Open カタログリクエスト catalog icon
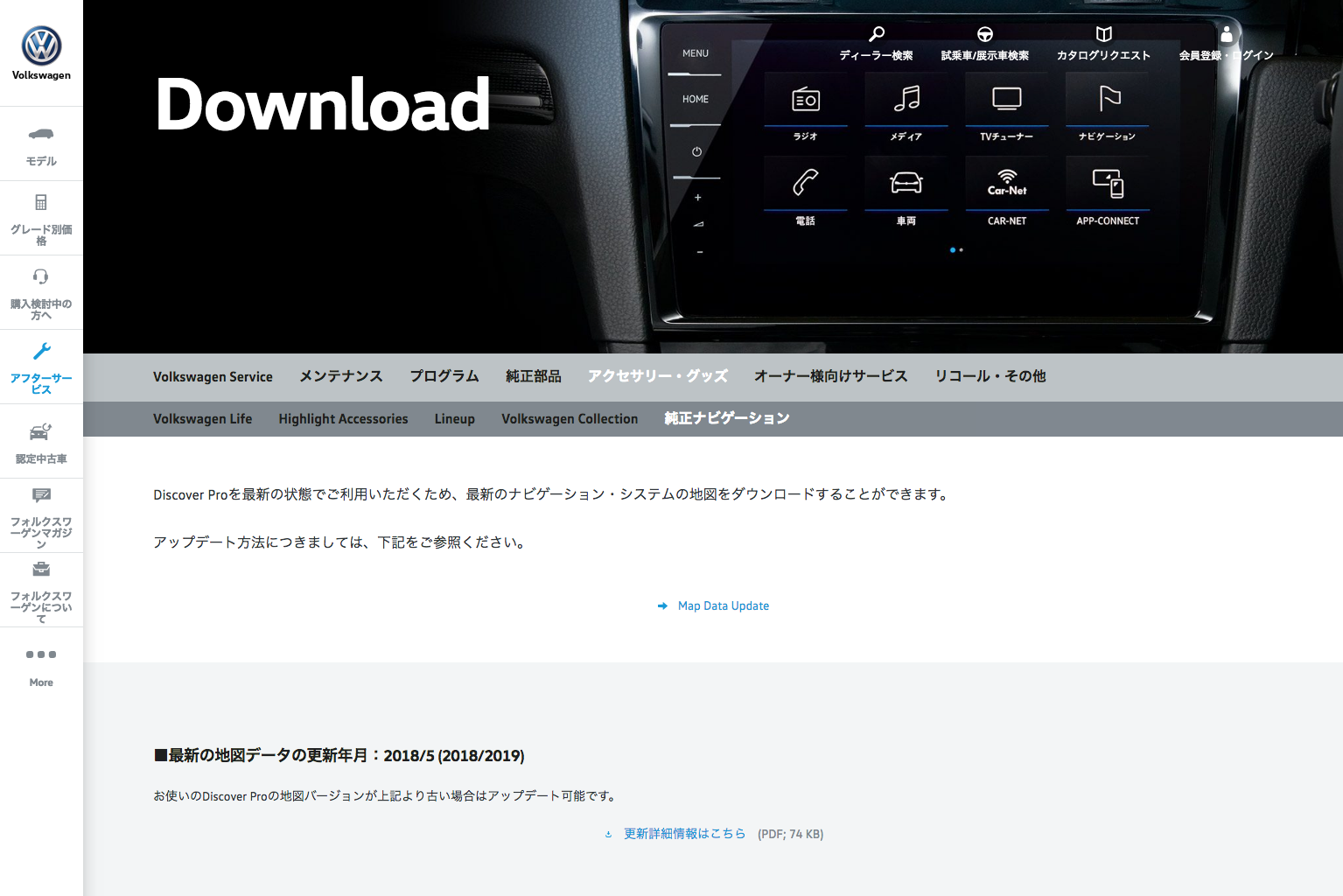The image size is (1343, 896). point(1104,34)
